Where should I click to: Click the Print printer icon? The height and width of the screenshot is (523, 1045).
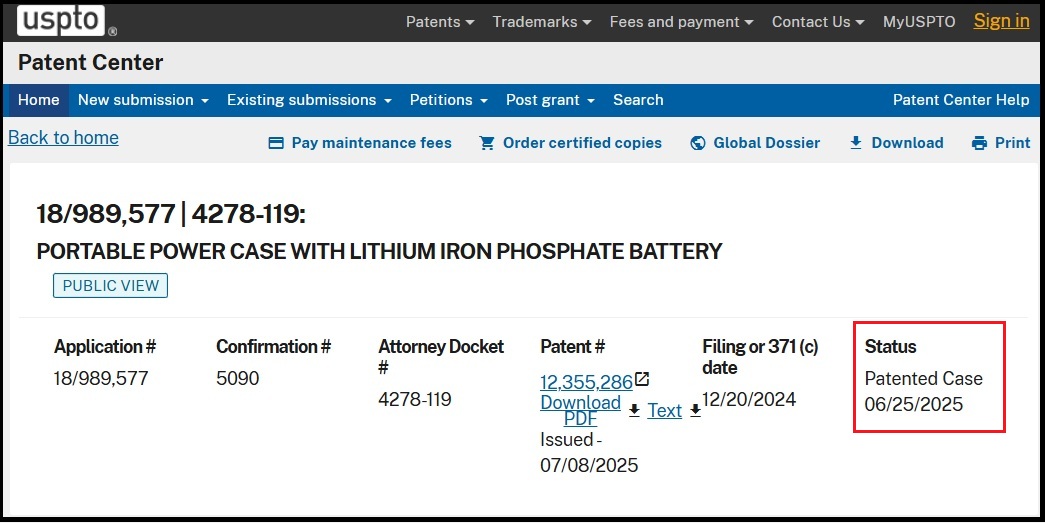[979, 143]
